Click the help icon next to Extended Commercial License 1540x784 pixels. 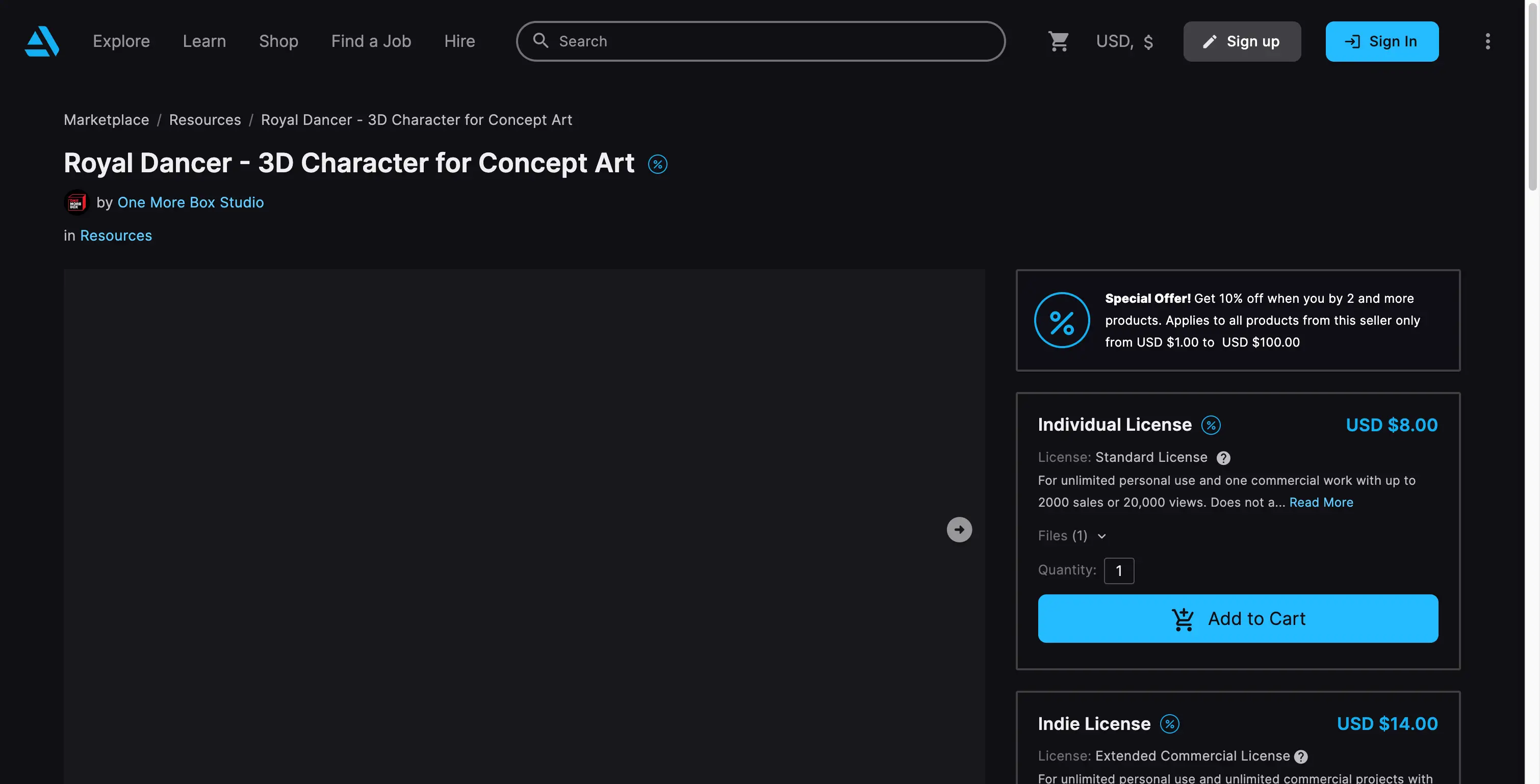tap(1301, 757)
